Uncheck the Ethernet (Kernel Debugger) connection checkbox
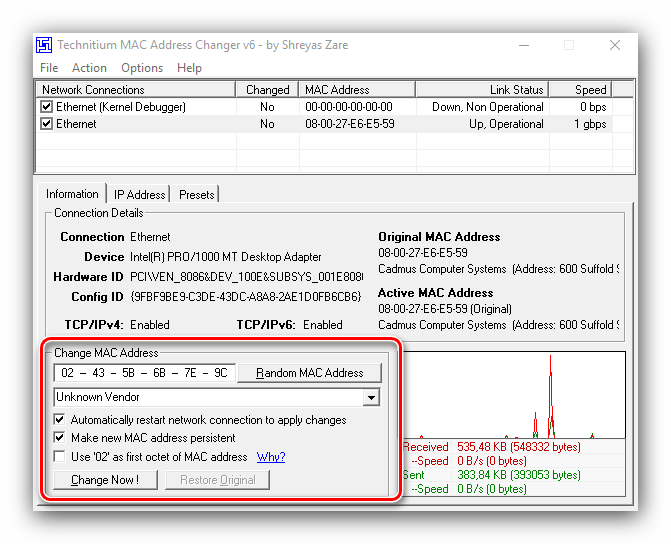 pyautogui.click(x=46, y=107)
